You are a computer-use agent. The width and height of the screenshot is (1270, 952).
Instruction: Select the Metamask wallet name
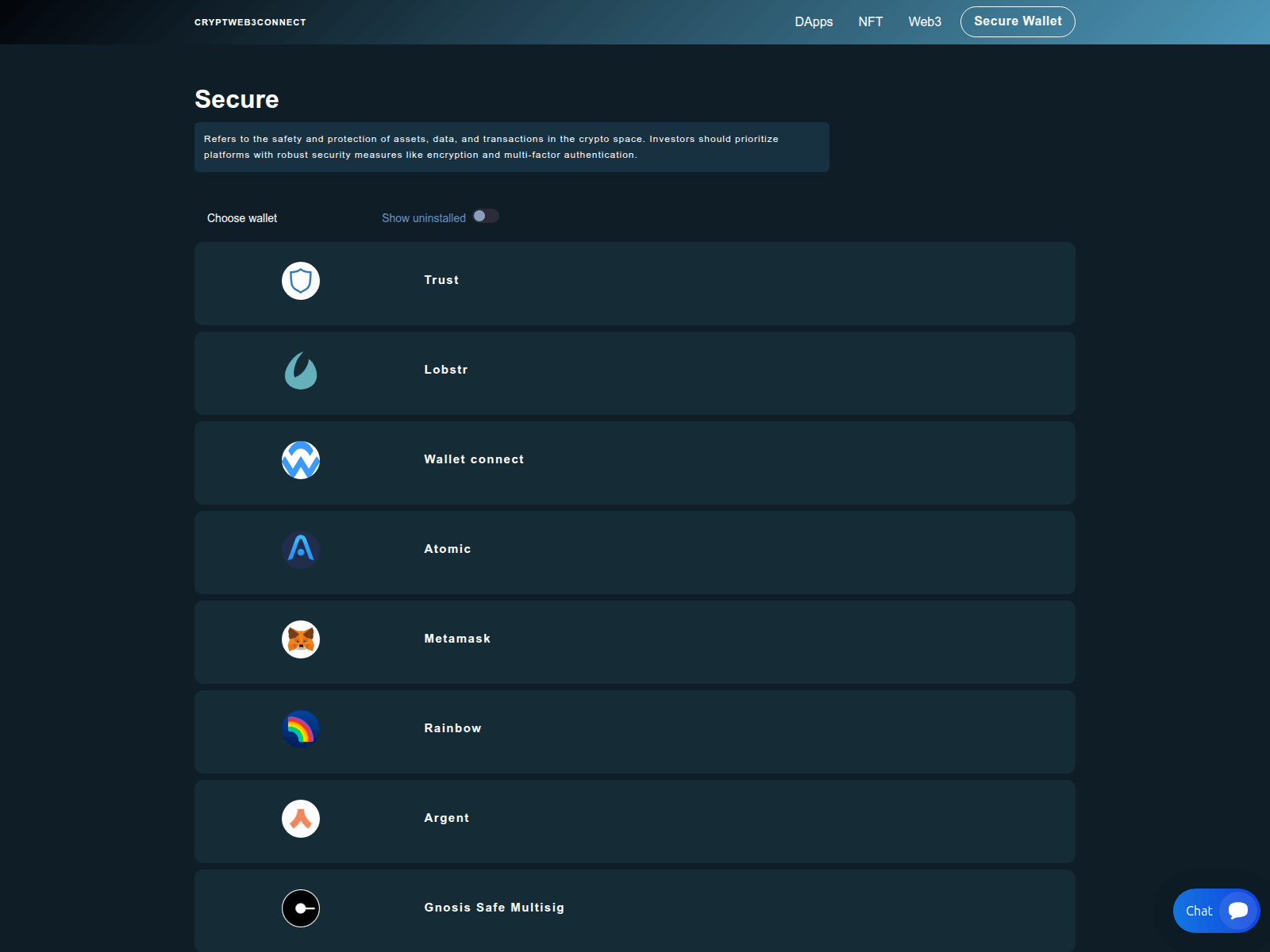coord(457,639)
